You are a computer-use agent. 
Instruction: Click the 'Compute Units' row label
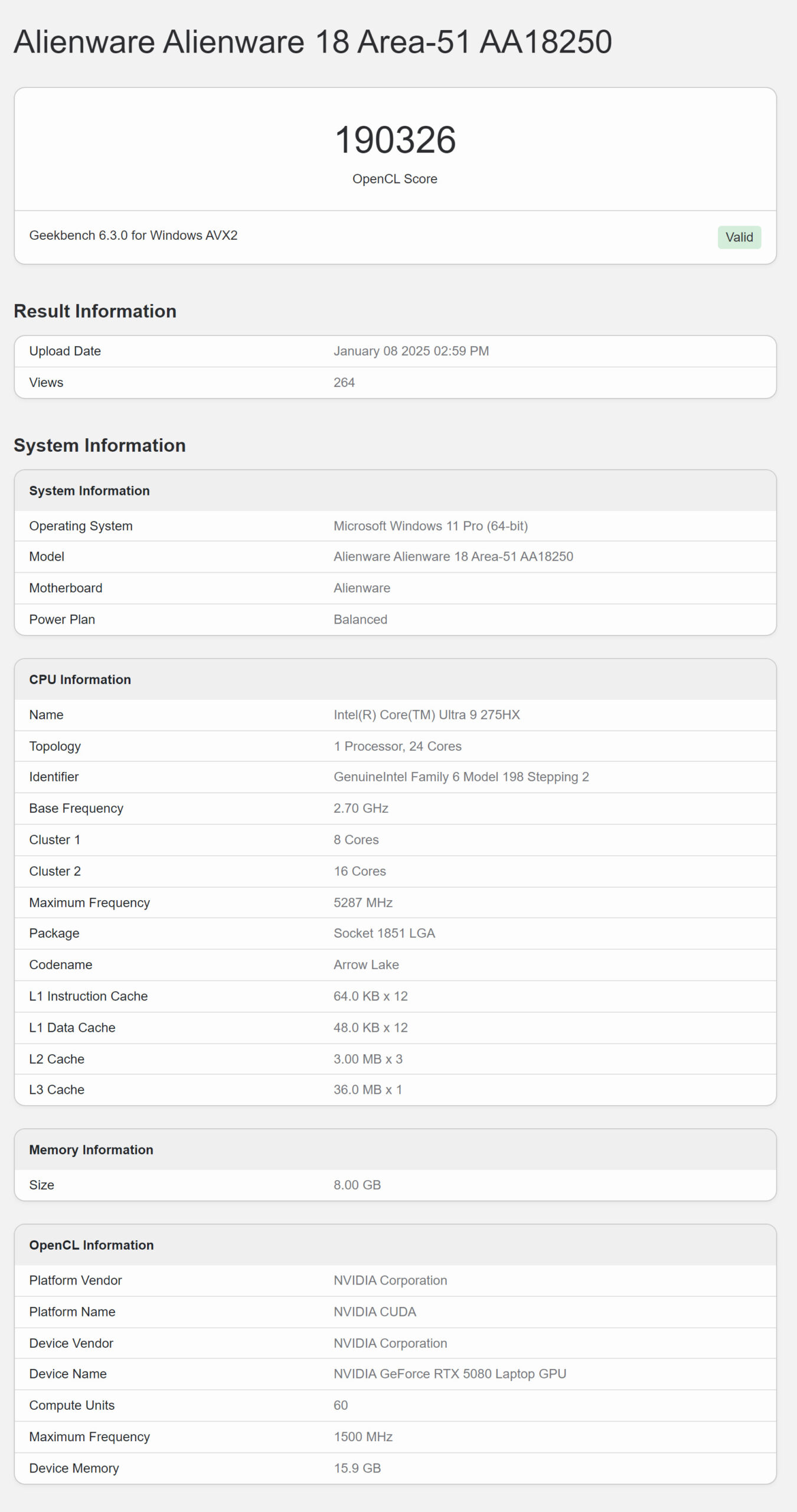[x=72, y=1405]
